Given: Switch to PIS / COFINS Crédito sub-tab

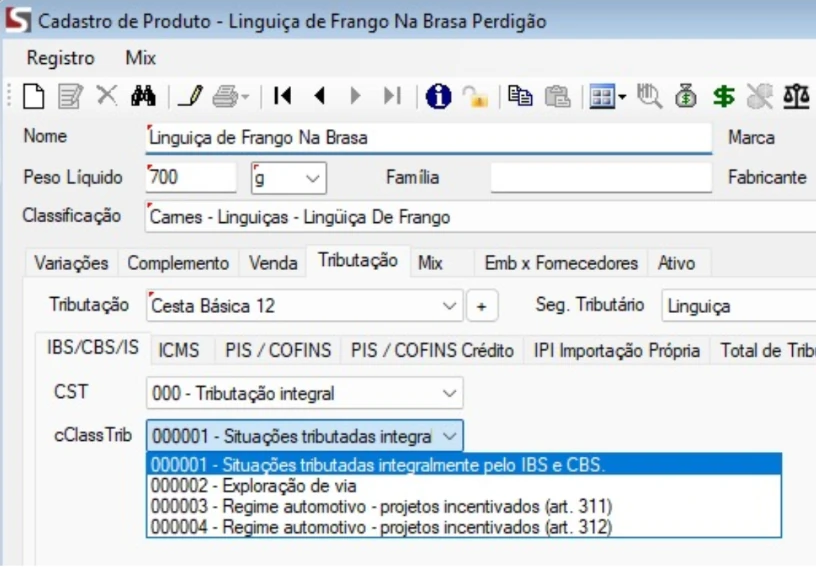Looking at the screenshot, I should tap(432, 351).
